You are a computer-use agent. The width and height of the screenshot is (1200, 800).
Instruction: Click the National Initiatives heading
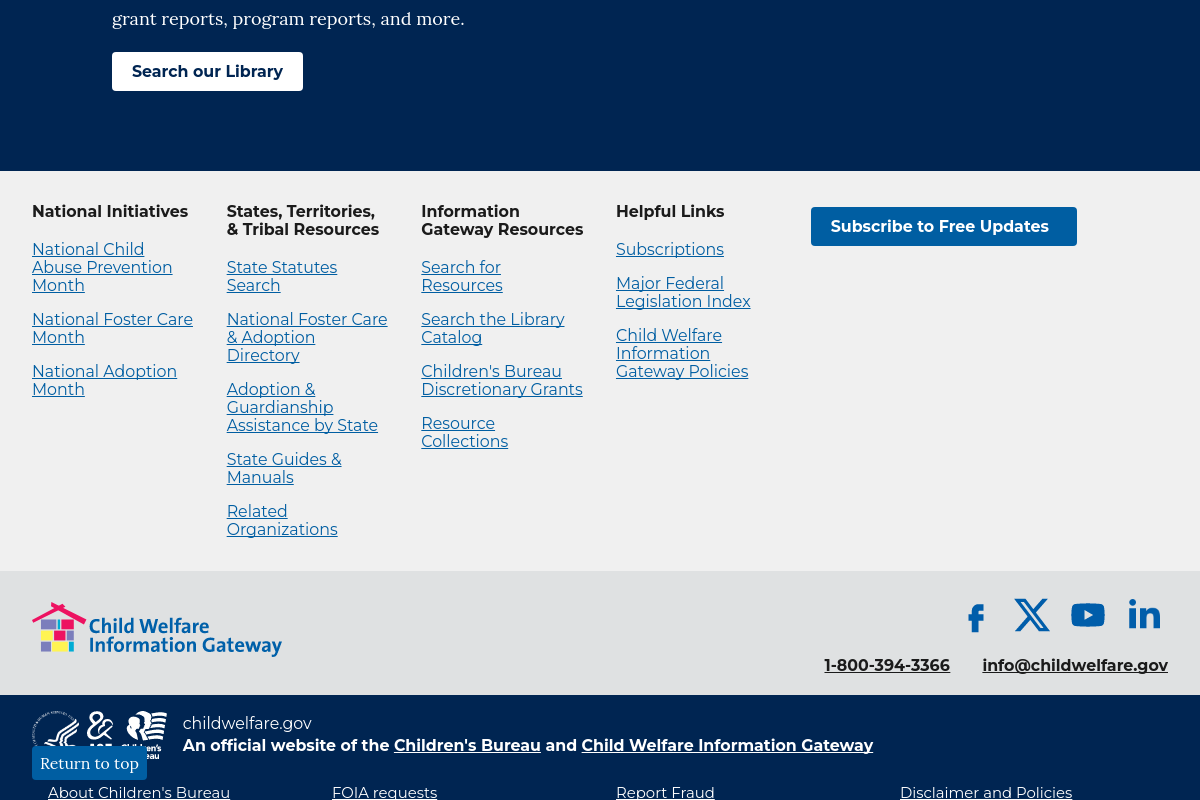coord(110,211)
